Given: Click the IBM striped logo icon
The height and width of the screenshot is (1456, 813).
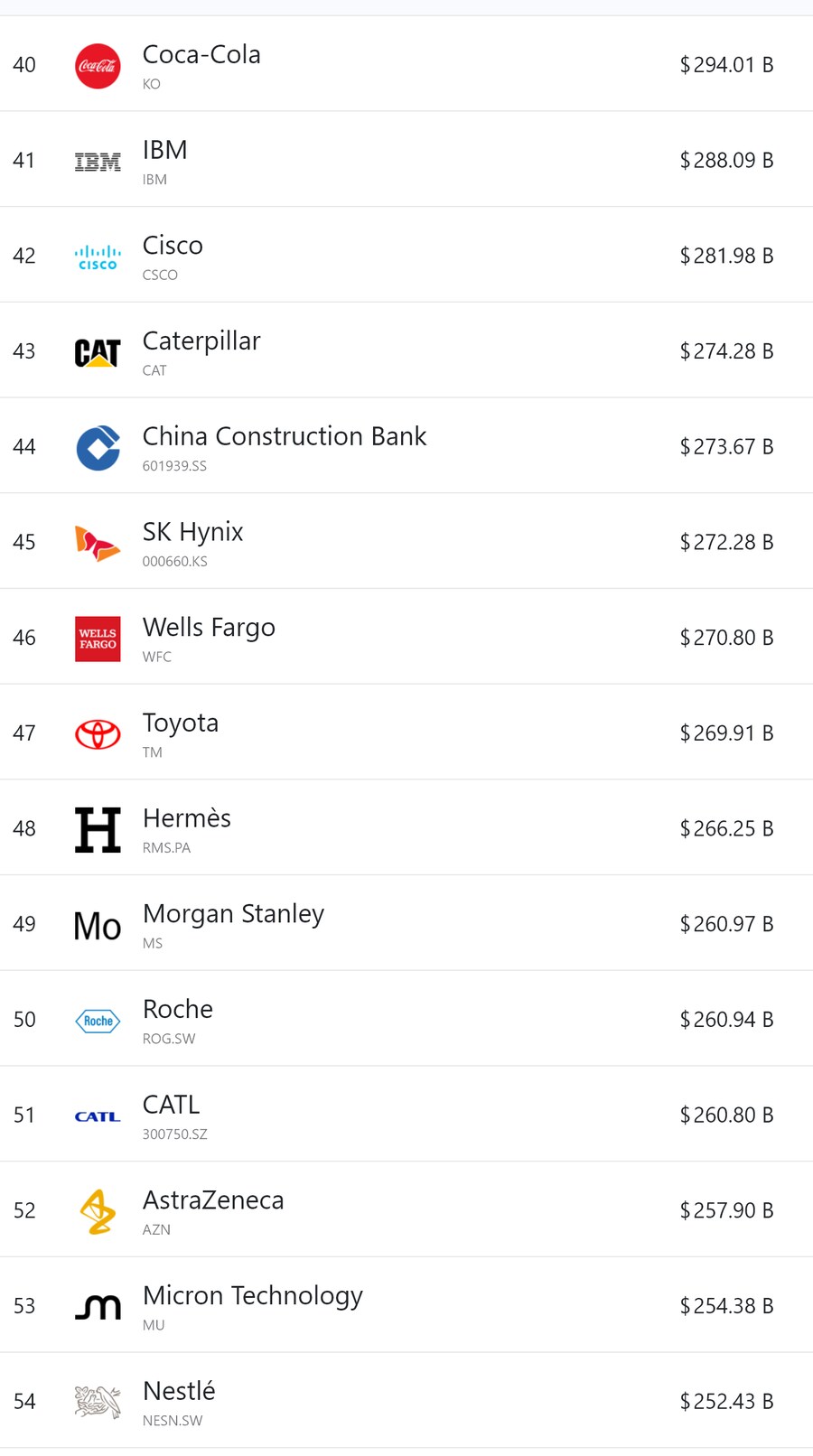Looking at the screenshot, I should [x=98, y=162].
